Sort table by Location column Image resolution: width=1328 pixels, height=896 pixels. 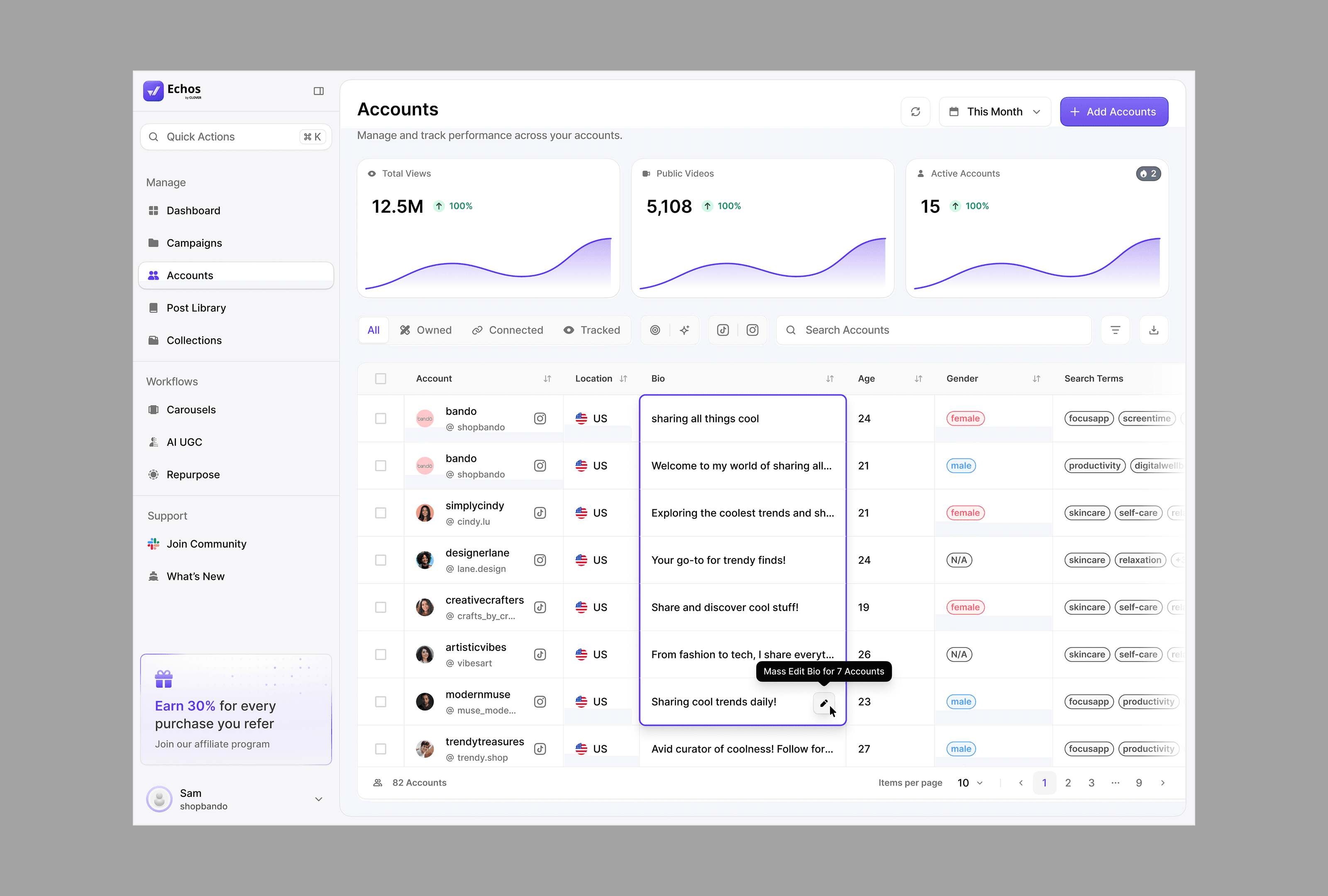pos(623,379)
